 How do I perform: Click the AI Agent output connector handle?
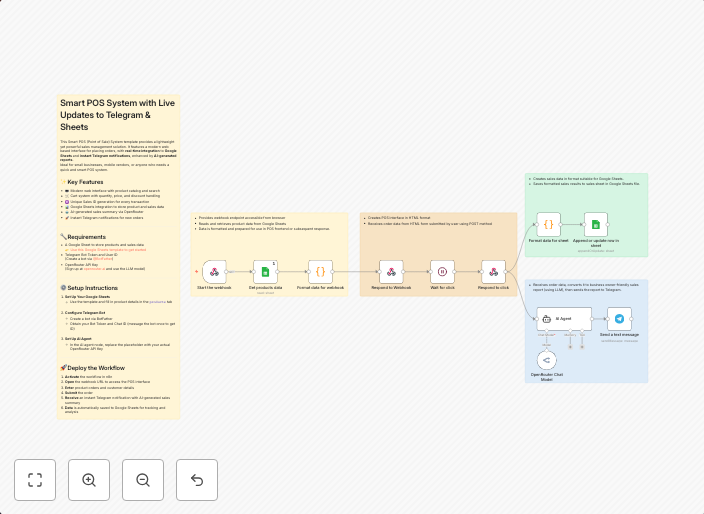[592, 319]
